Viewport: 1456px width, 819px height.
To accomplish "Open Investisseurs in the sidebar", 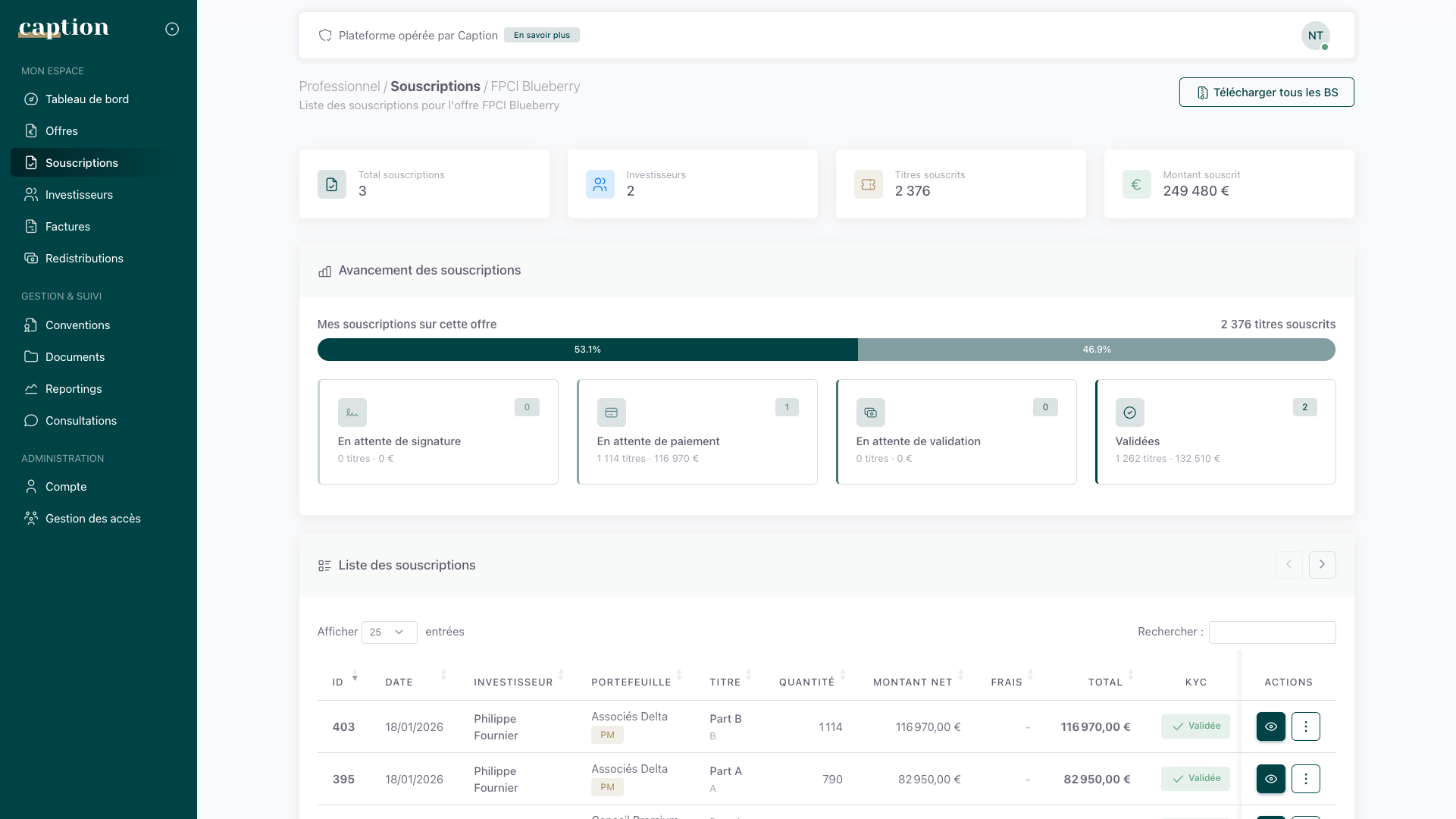I will [79, 195].
